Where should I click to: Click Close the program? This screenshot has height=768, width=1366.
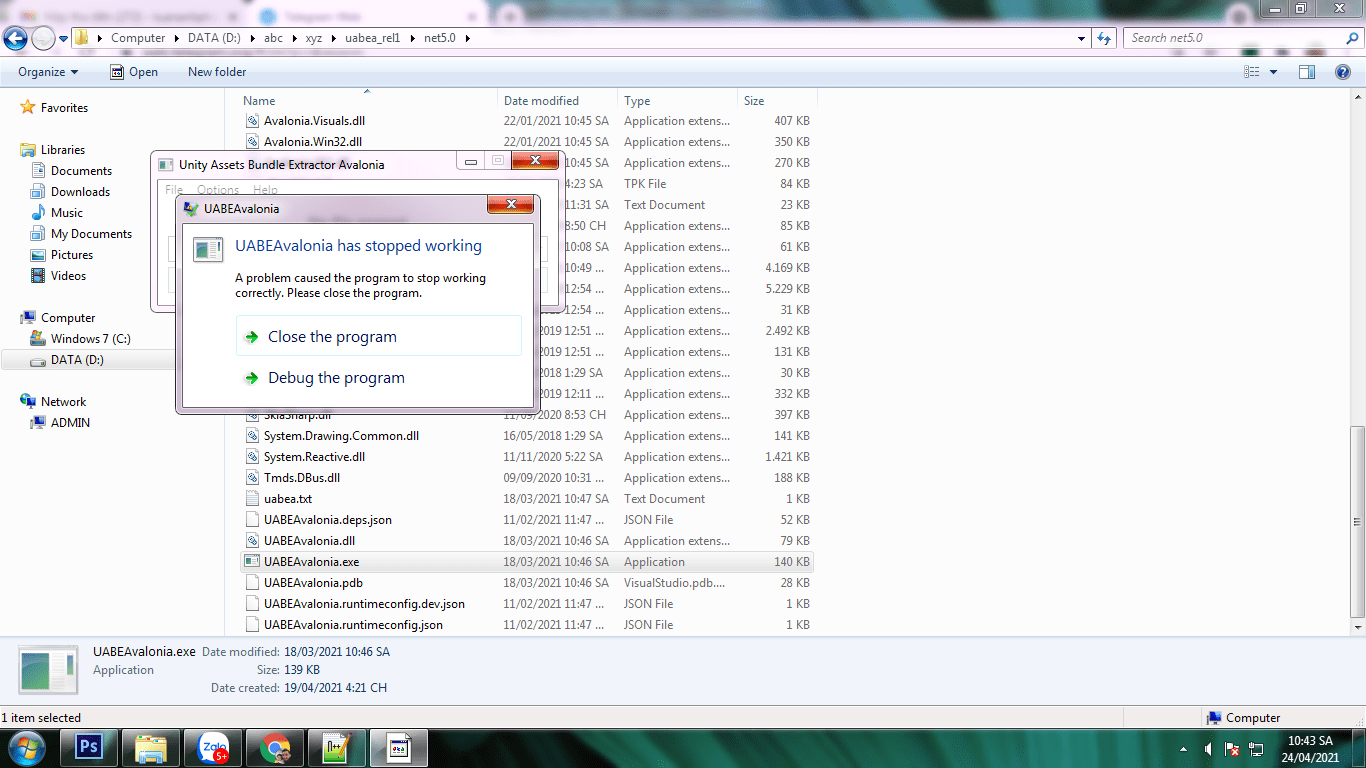(379, 337)
